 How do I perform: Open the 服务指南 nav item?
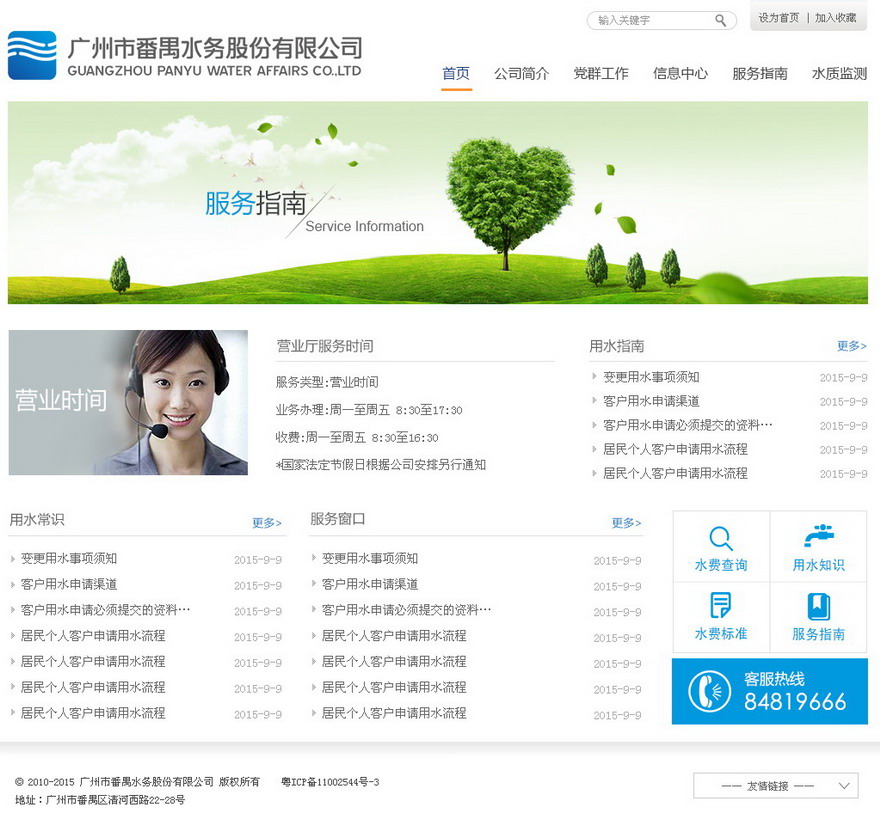[760, 74]
